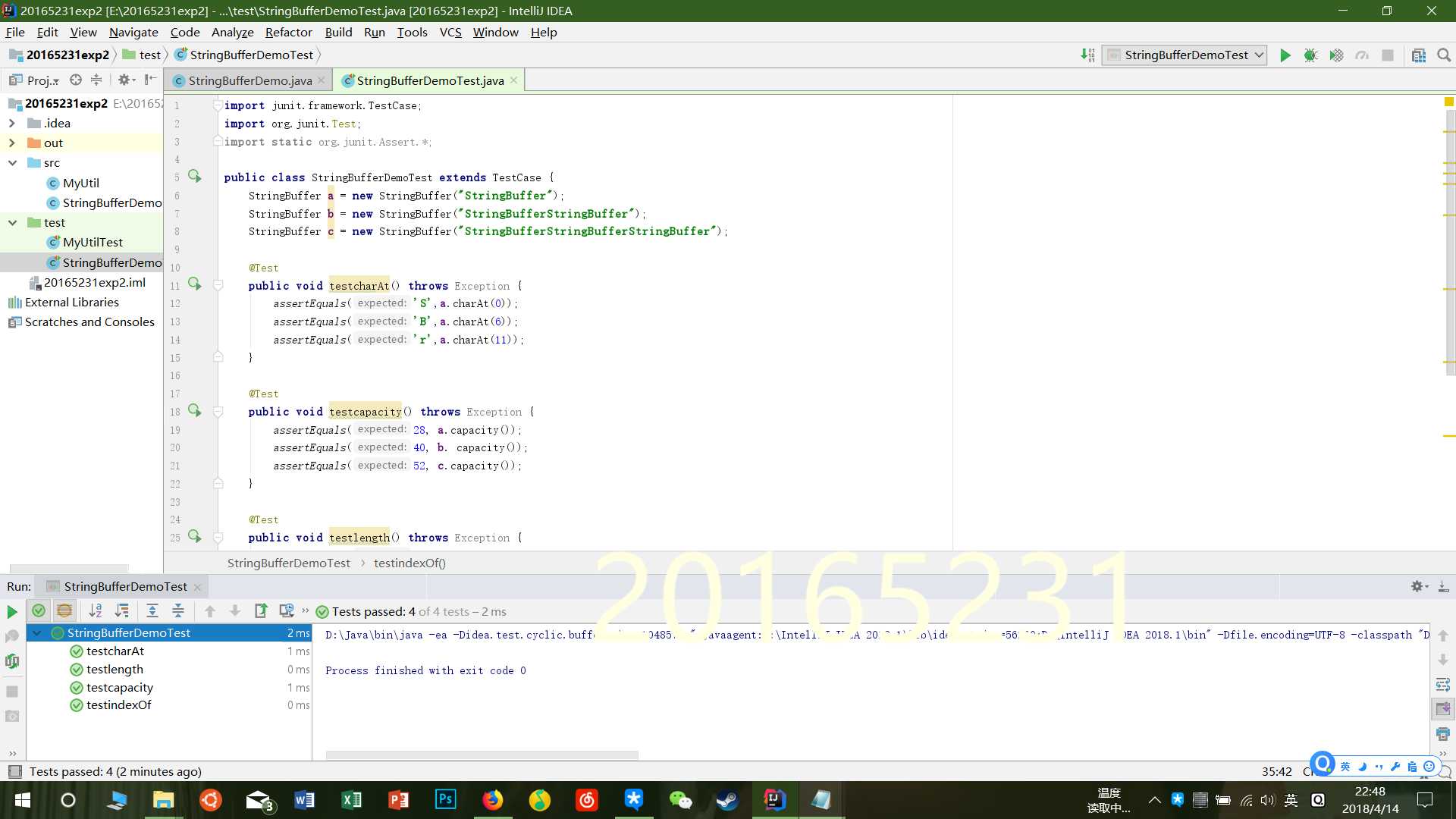Open Photoshop from the taskbar
The width and height of the screenshot is (1456, 819).
pyautogui.click(x=446, y=800)
